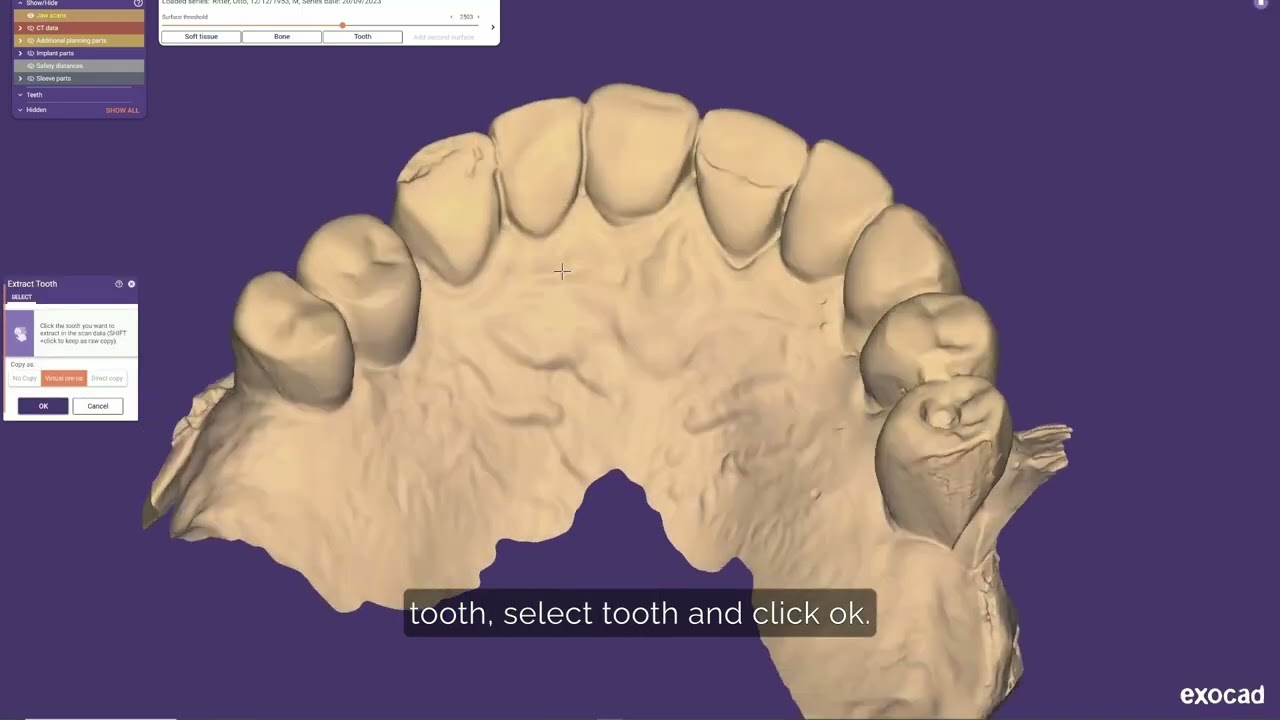This screenshot has width=1280, height=720.
Task: Open help for Extract Tooth dialog
Action: (x=119, y=284)
